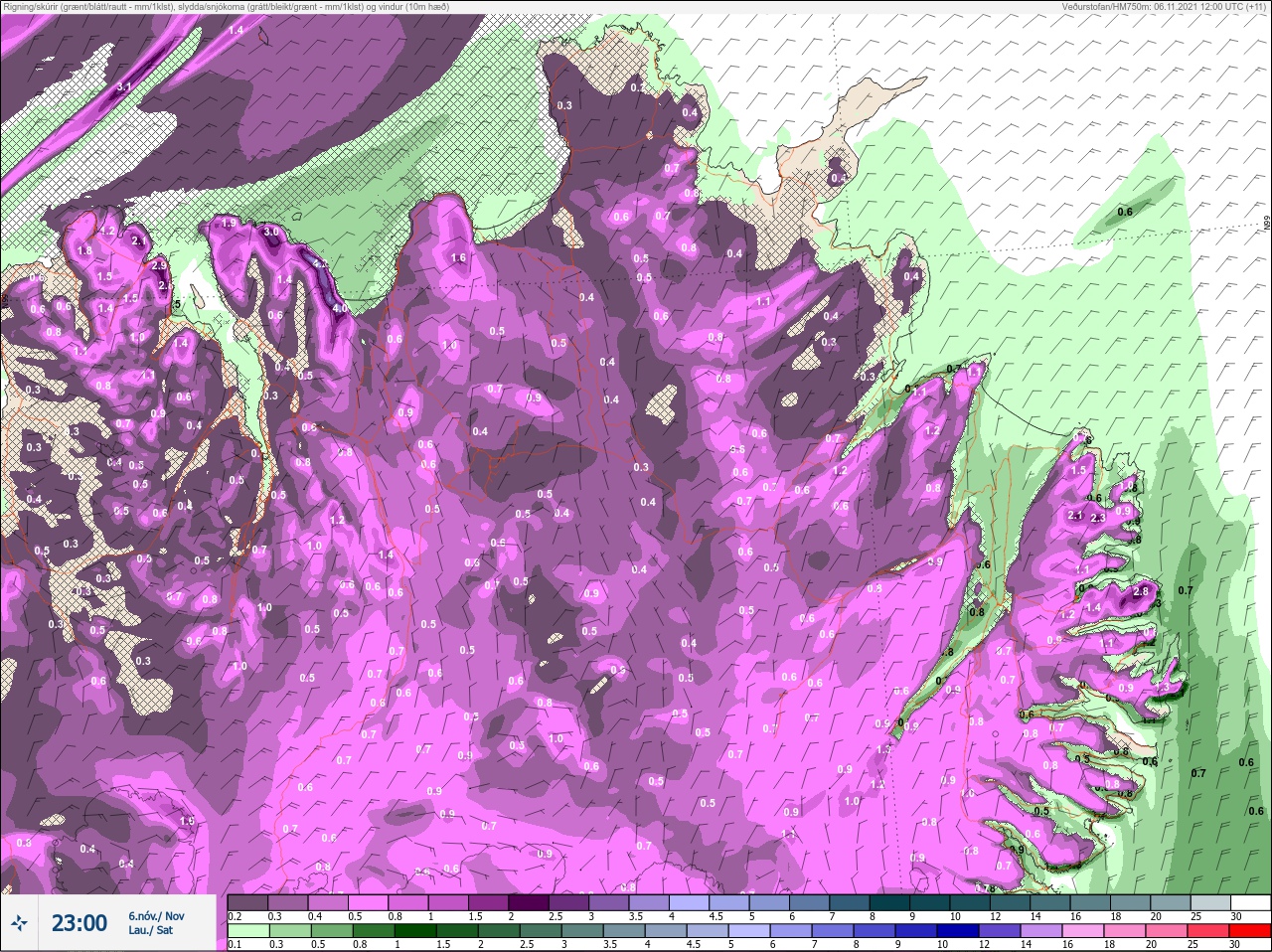The width and height of the screenshot is (1272, 952).
Task: Click the dark purple upper swatch between 2 and 2.5
Action: [530, 903]
